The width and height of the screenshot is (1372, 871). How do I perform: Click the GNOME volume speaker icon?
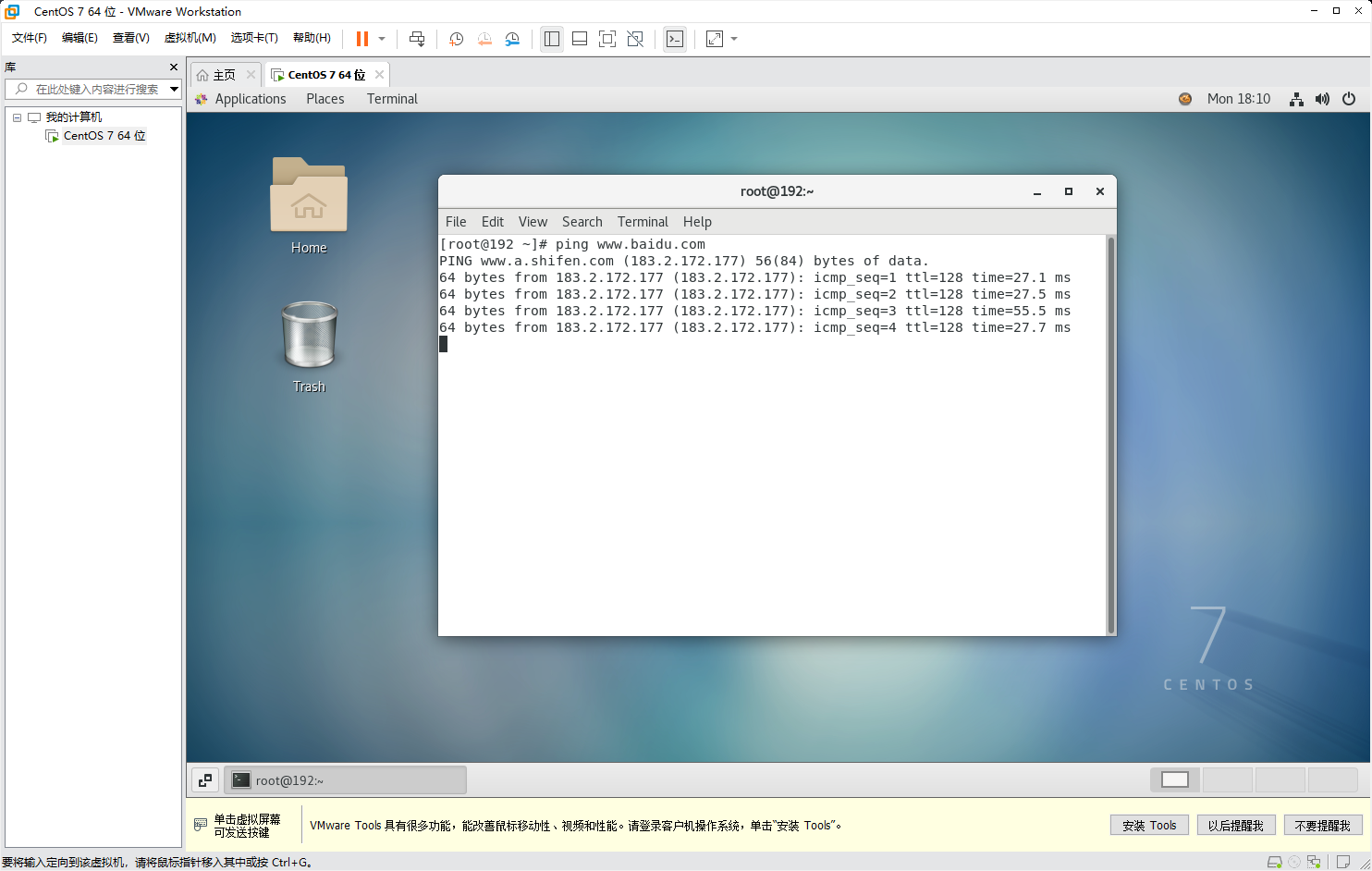[x=1323, y=99]
